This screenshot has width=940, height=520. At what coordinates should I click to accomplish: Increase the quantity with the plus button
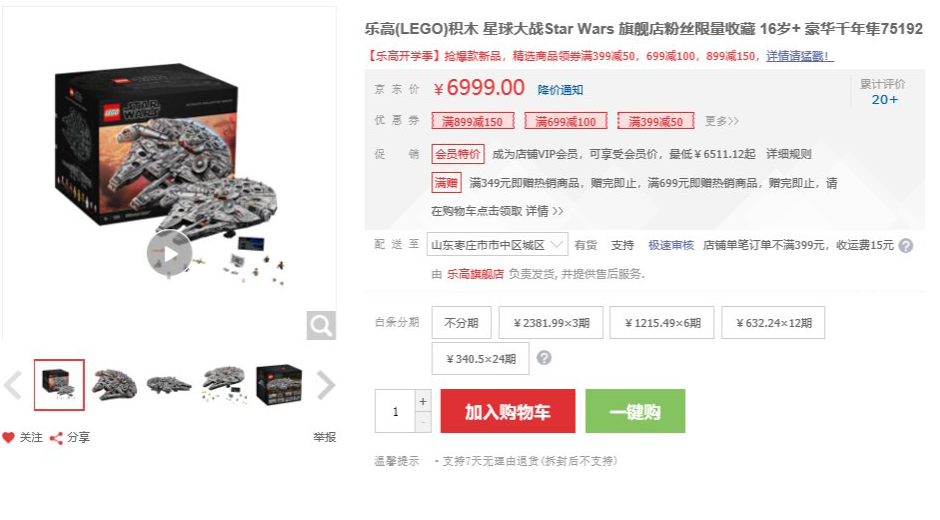423,401
